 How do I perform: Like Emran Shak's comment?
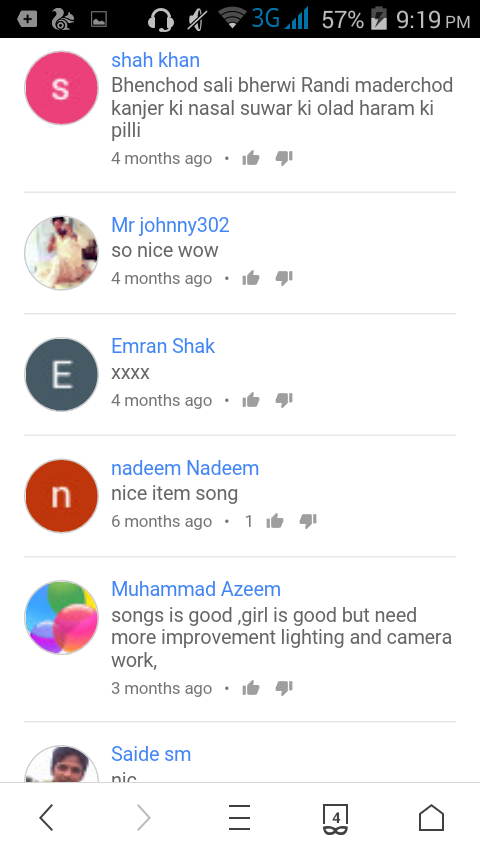click(251, 400)
